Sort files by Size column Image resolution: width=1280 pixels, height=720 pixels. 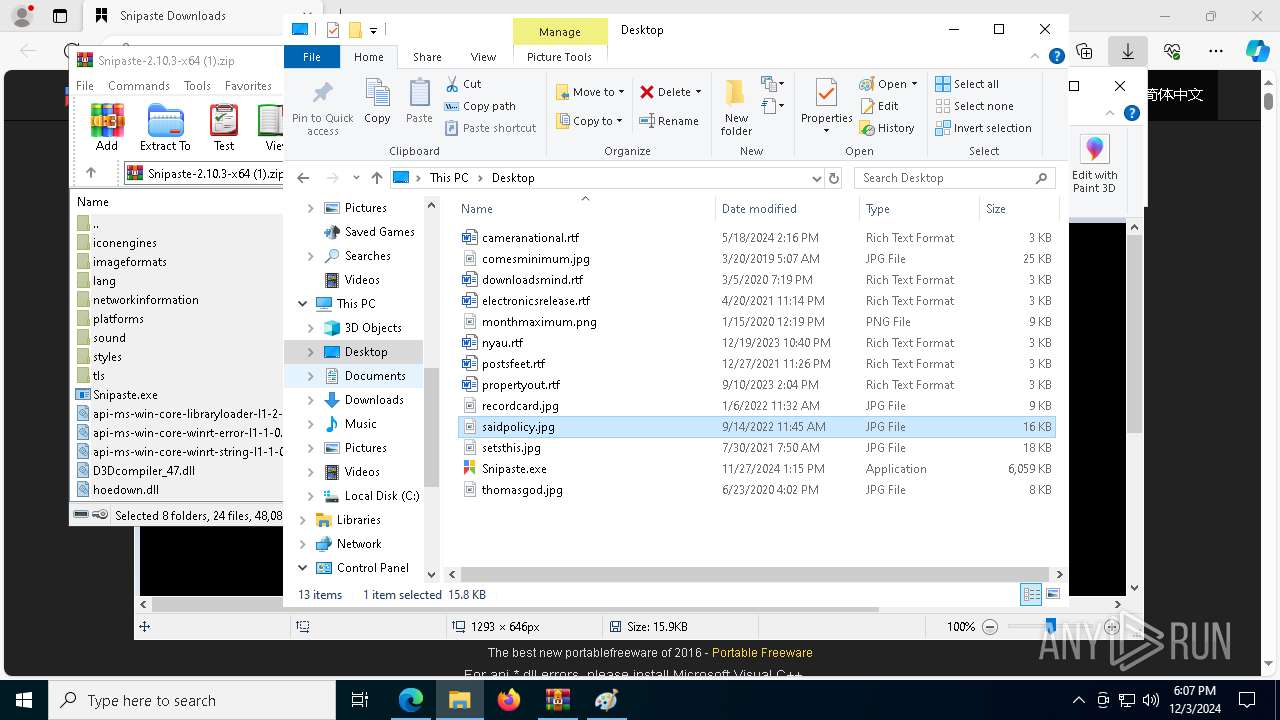pyautogui.click(x=1018, y=209)
